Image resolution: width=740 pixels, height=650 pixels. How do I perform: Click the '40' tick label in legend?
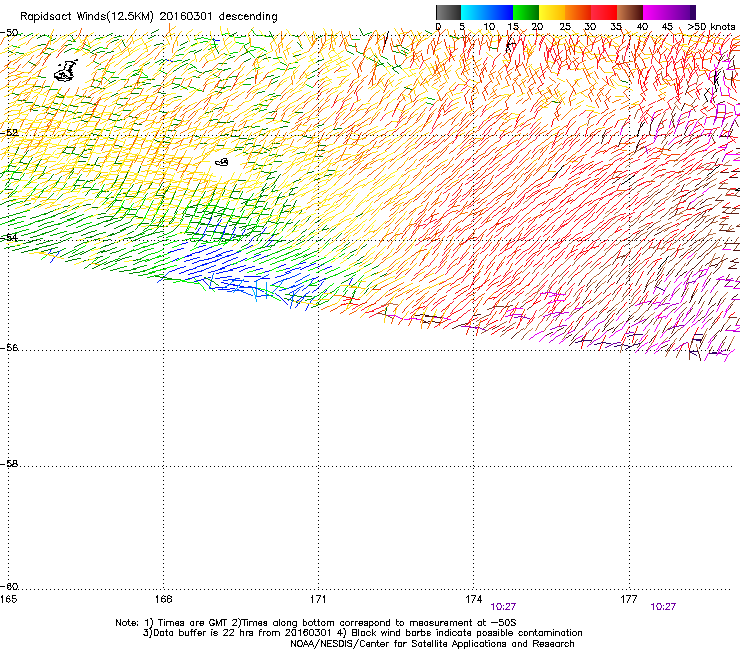[x=642, y=27]
